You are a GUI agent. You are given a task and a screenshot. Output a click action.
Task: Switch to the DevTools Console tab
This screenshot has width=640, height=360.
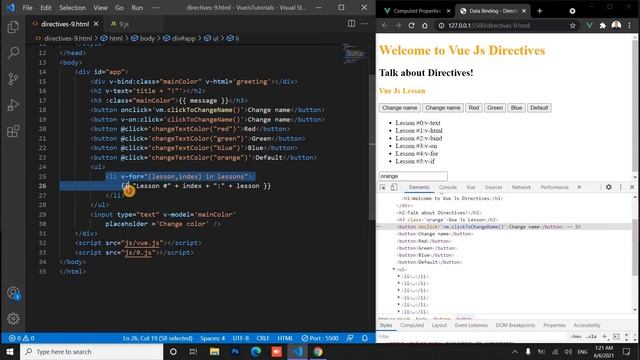coord(447,187)
